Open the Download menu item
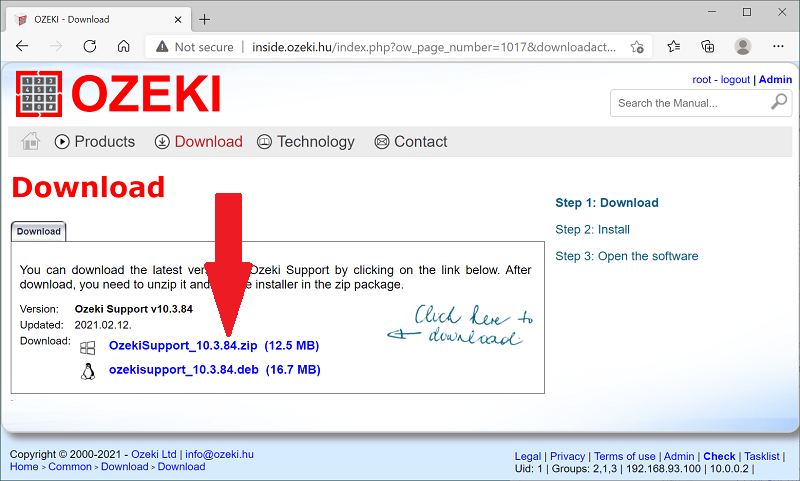The image size is (800, 481). pyautogui.click(x=198, y=141)
